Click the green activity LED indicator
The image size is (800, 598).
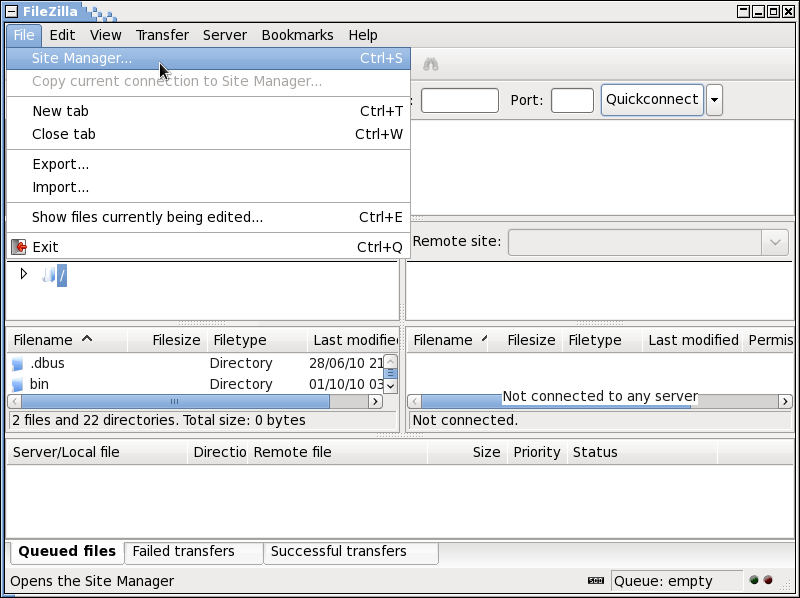[x=754, y=580]
